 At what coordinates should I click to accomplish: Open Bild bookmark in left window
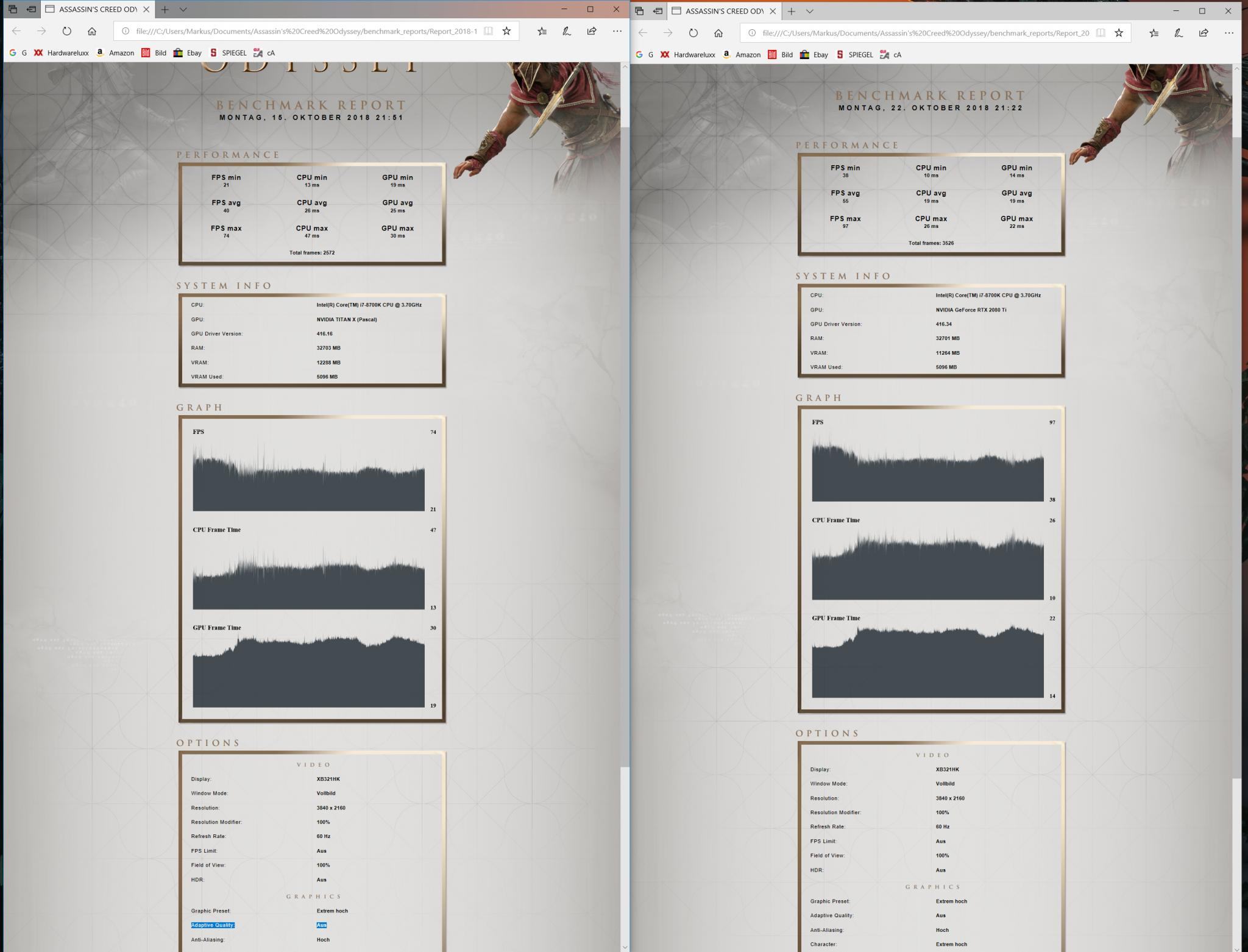click(154, 53)
